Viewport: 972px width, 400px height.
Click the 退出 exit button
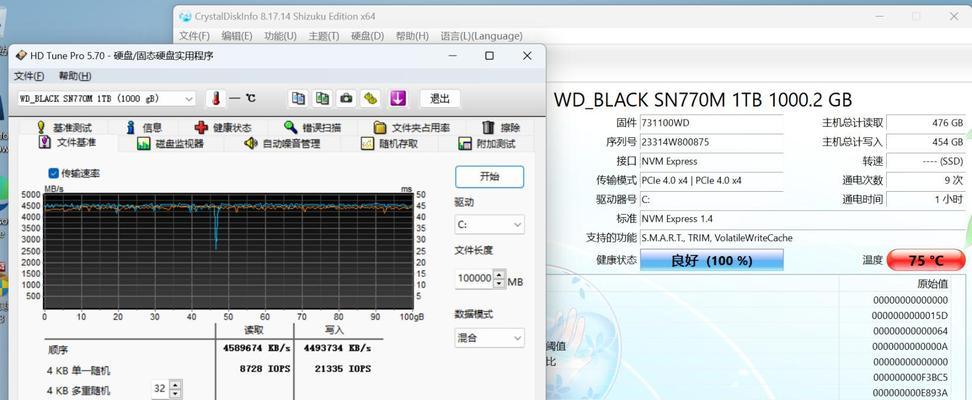(x=440, y=98)
